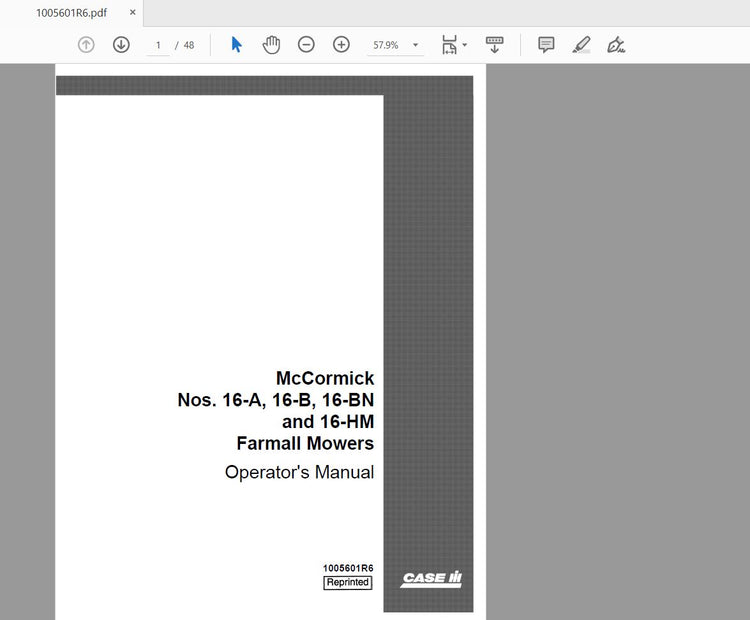Click the page number field showing 1

tap(158, 45)
